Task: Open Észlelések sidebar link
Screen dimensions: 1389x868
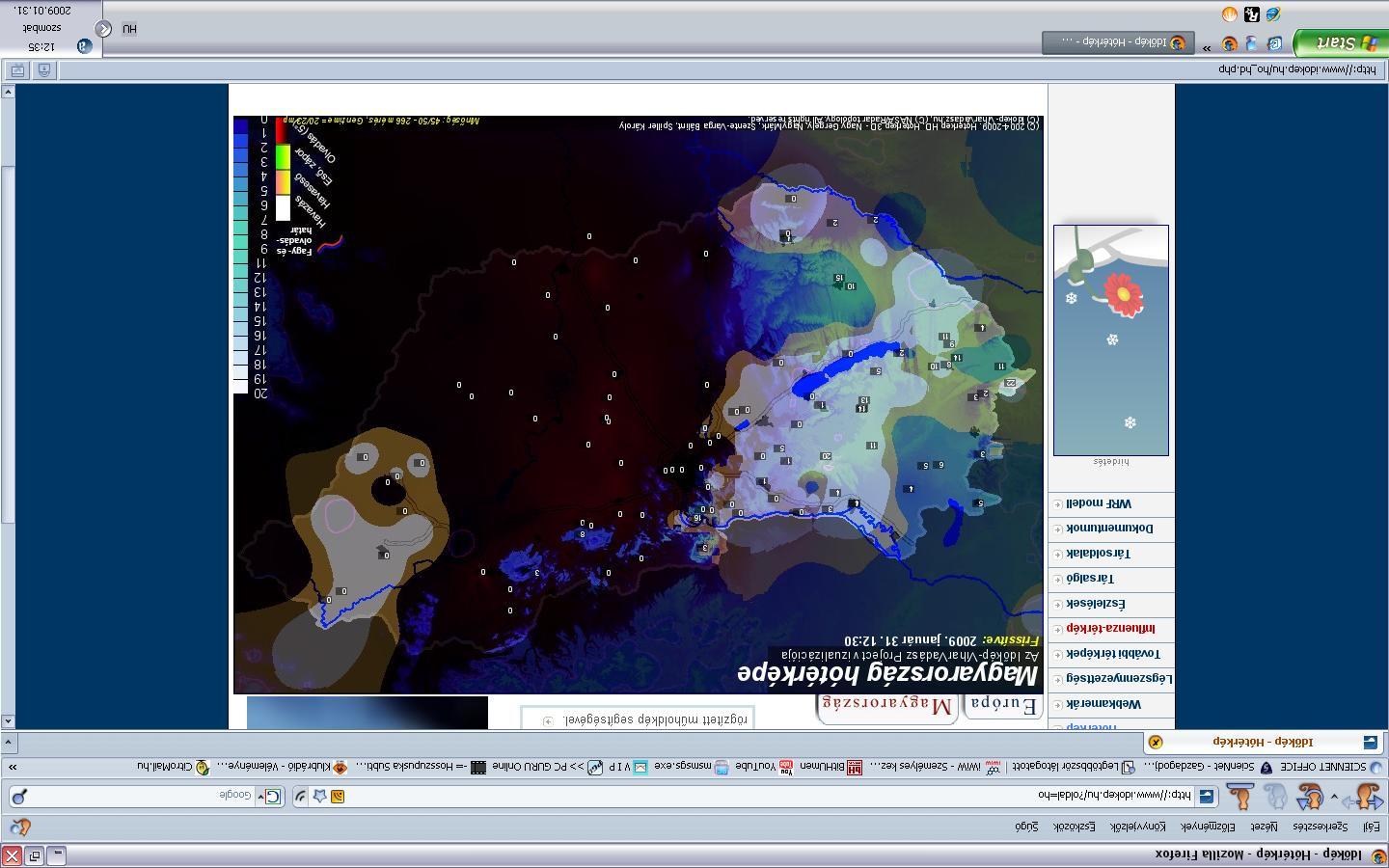Action: point(1096,604)
